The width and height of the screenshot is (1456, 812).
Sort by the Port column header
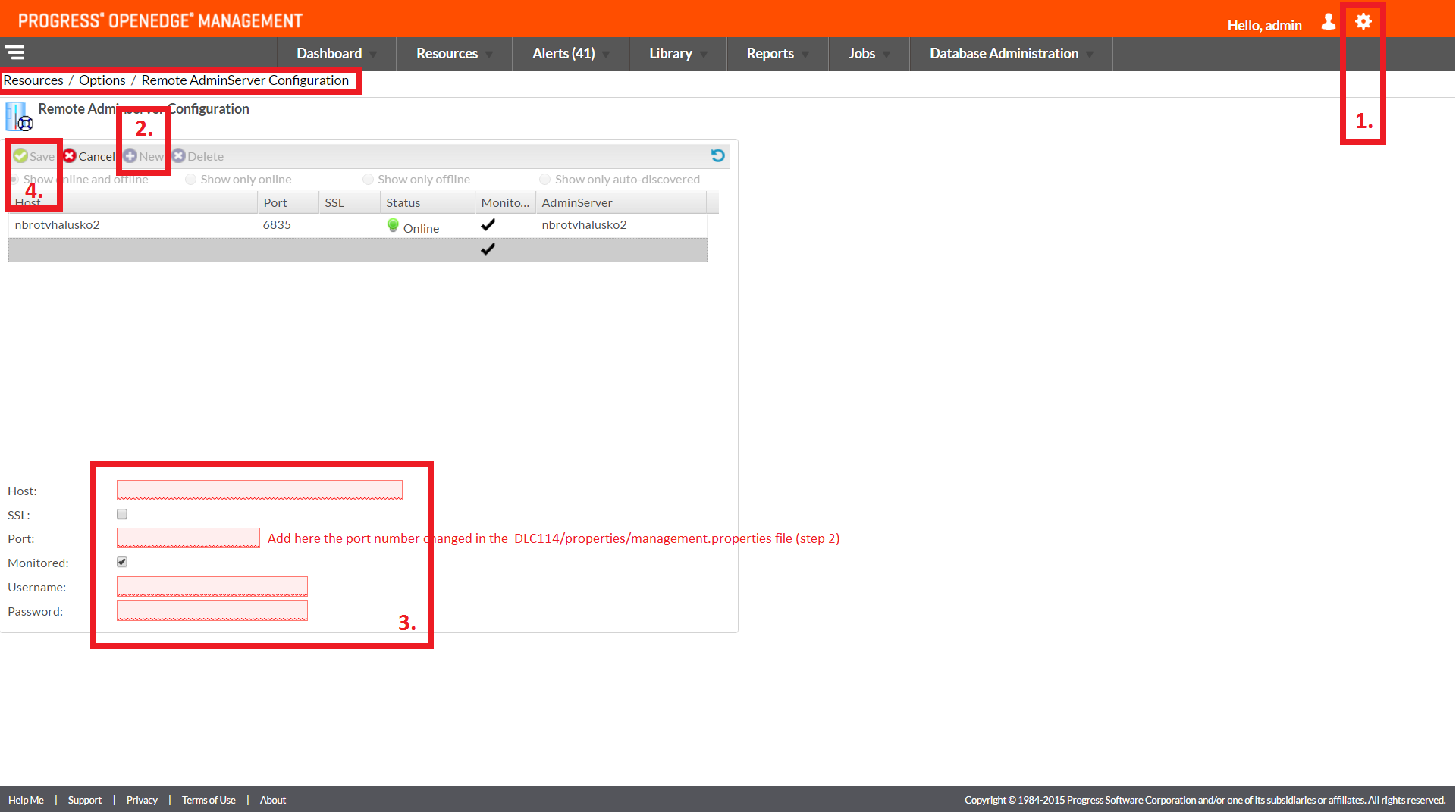(288, 202)
